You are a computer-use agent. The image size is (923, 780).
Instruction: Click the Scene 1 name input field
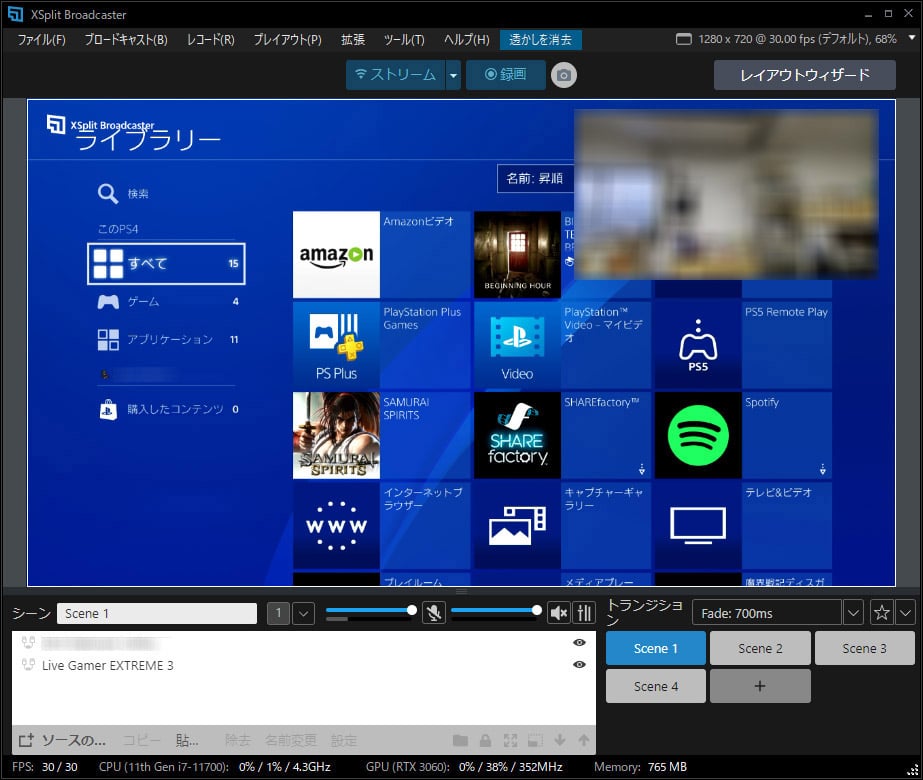tap(157, 613)
